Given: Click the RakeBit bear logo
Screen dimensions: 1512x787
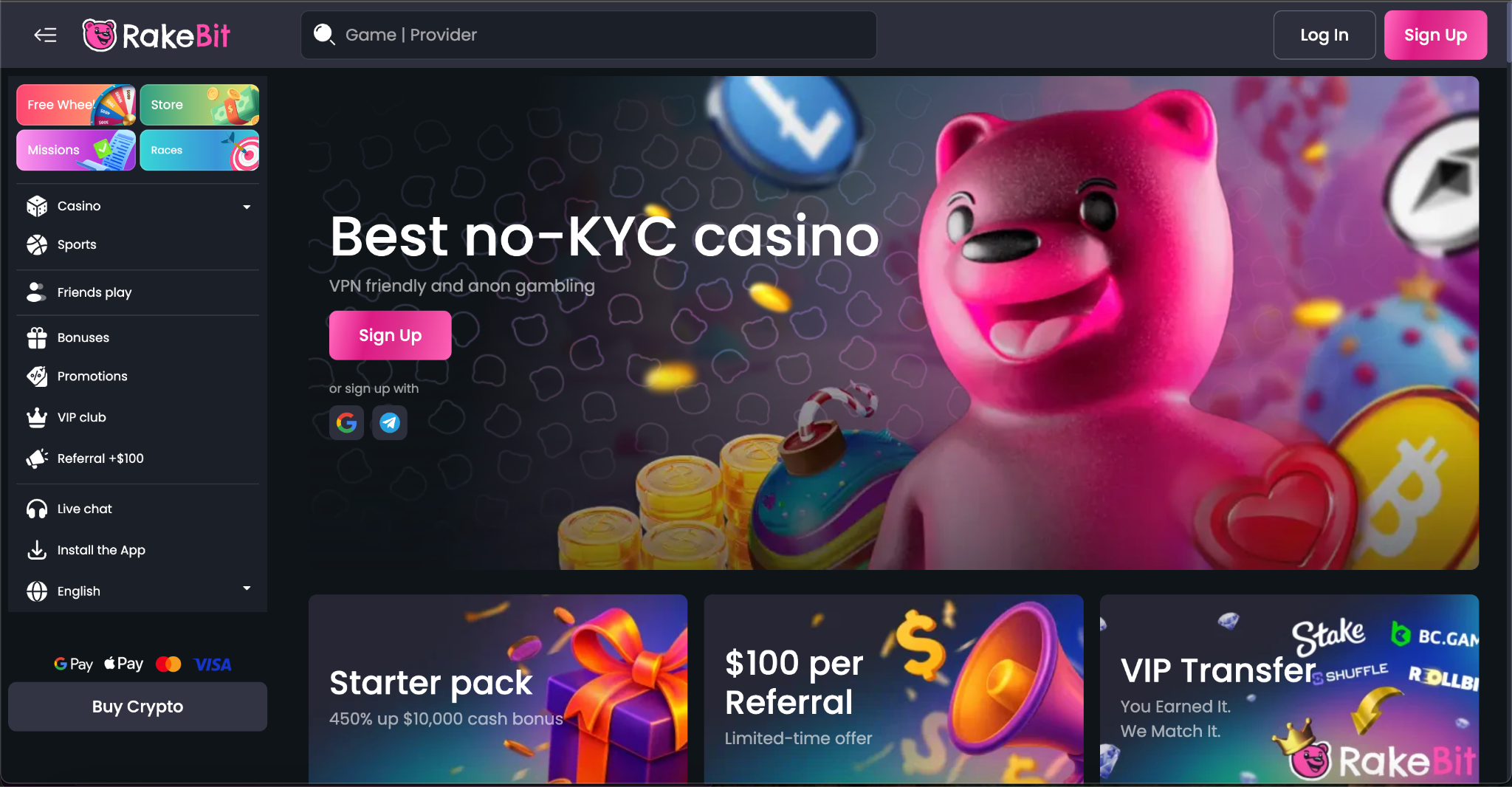Looking at the screenshot, I should tap(99, 35).
